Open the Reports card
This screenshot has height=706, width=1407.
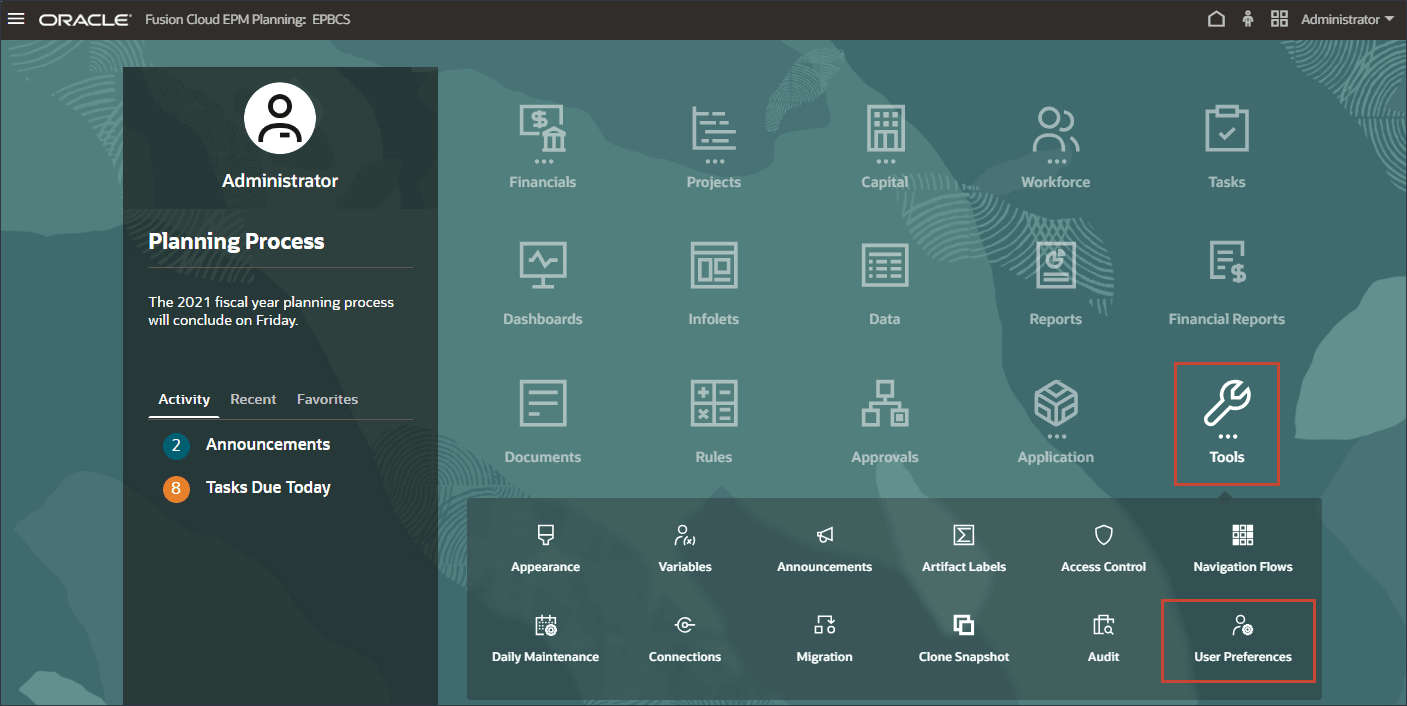coord(1056,284)
